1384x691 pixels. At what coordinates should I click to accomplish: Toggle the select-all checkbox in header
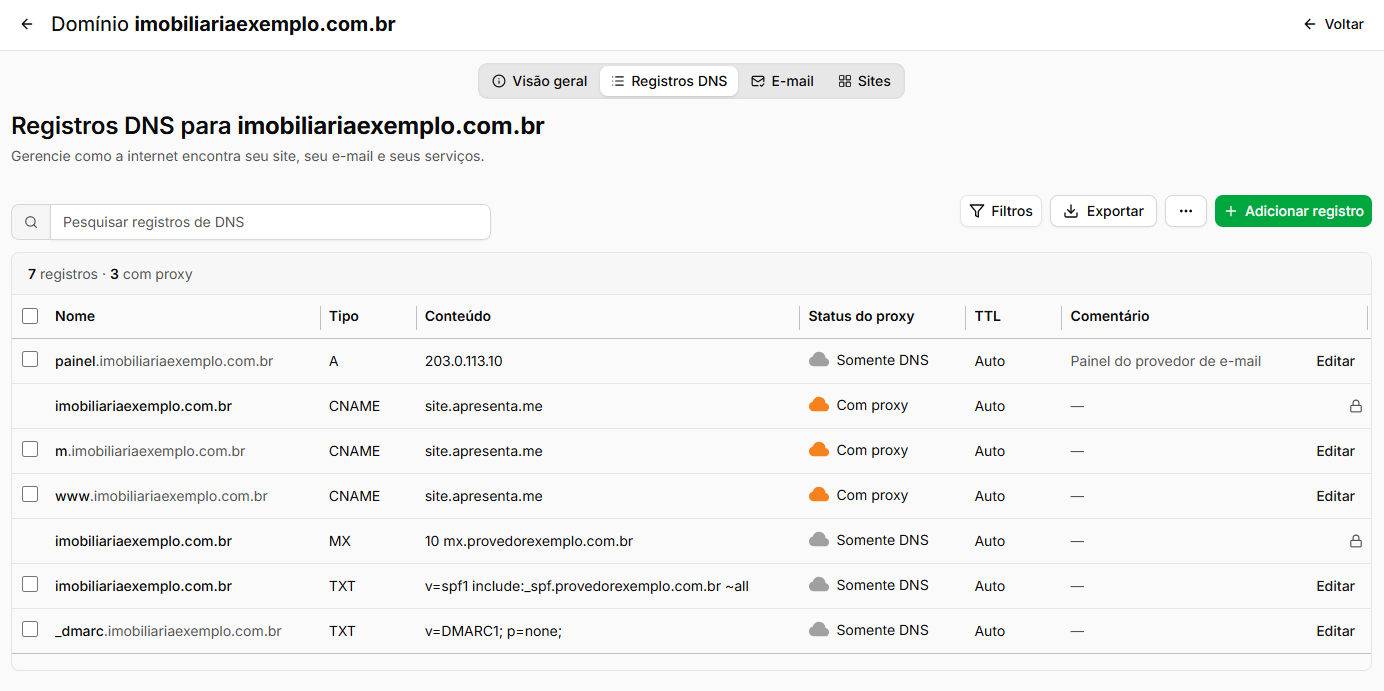coord(30,316)
